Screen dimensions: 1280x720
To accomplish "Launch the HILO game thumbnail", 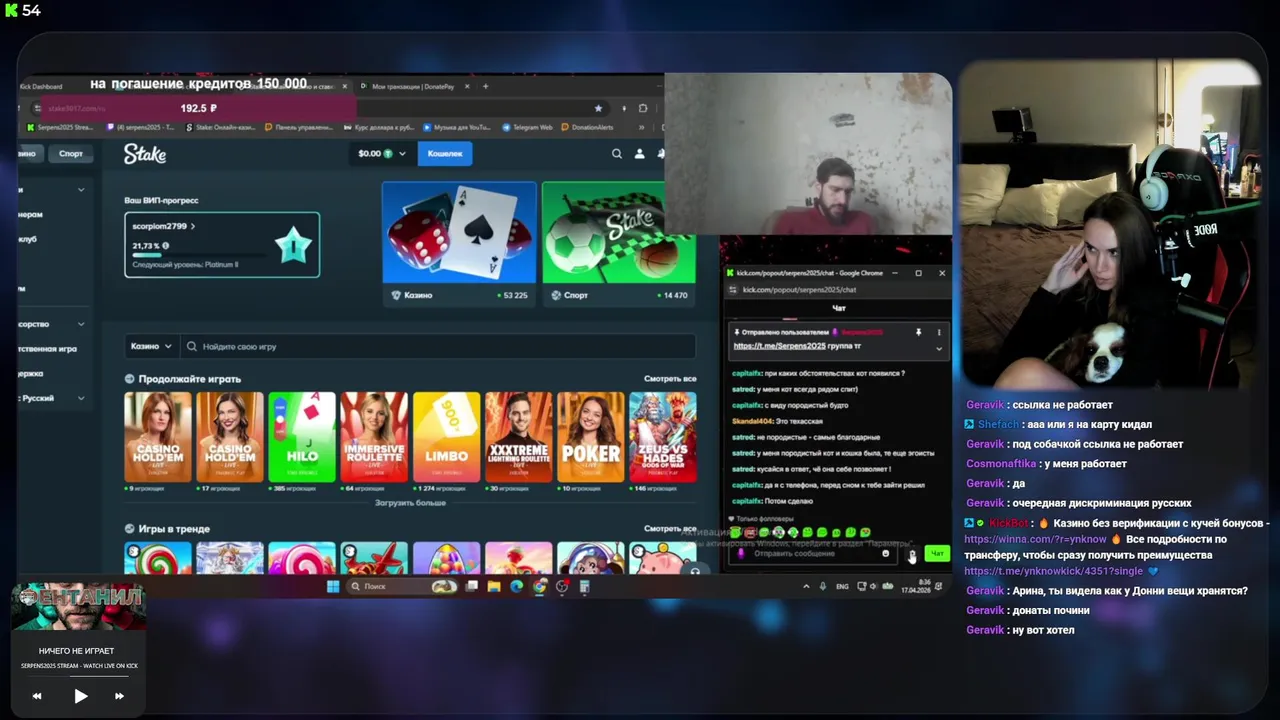I will [x=302, y=437].
